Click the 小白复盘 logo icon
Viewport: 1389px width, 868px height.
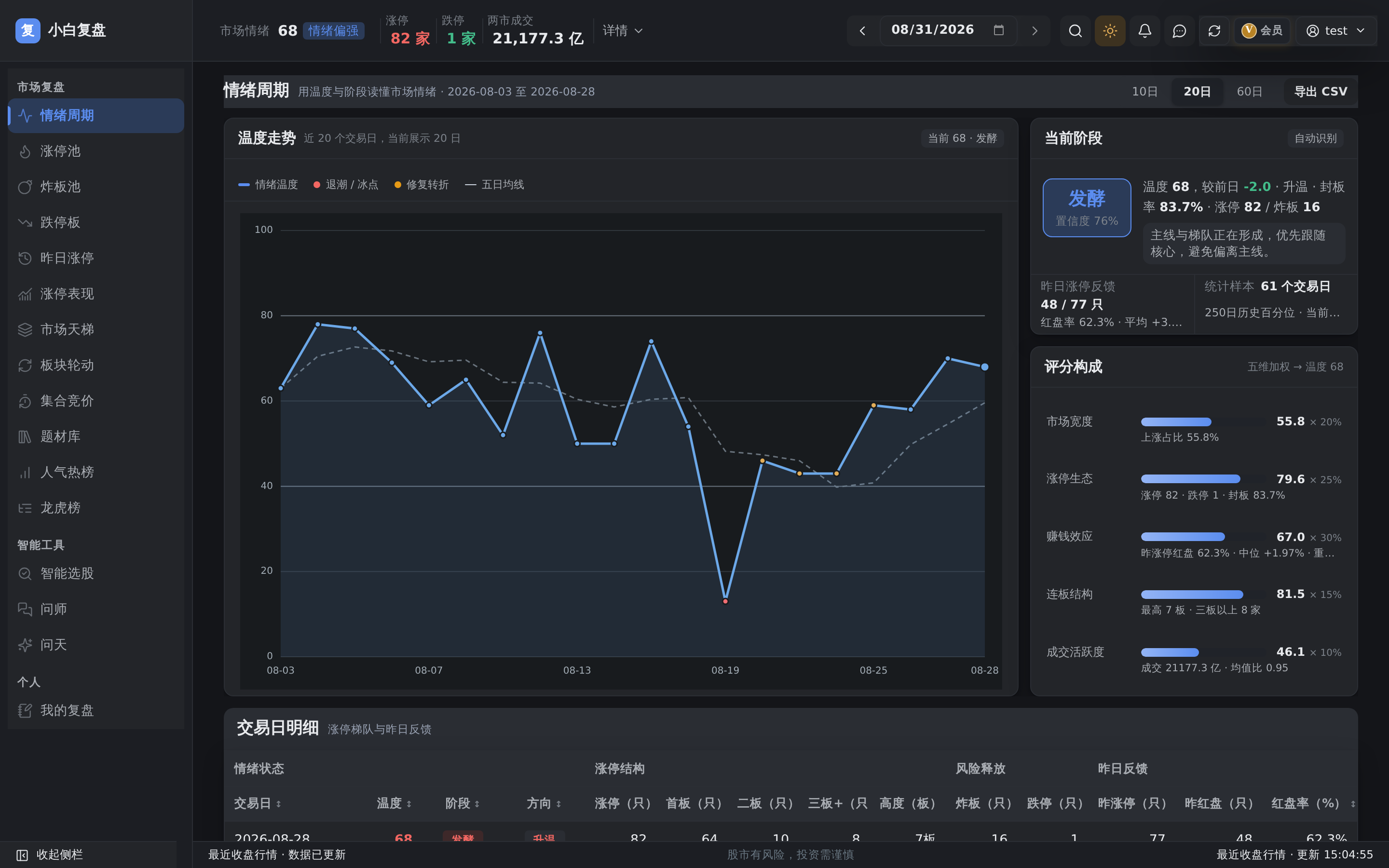[x=27, y=30]
